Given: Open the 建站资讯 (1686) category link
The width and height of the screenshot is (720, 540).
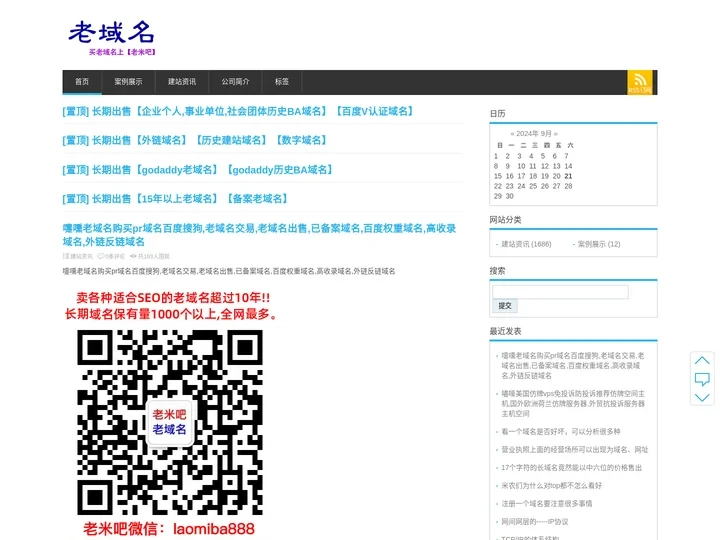Looking at the screenshot, I should click(x=526, y=244).
